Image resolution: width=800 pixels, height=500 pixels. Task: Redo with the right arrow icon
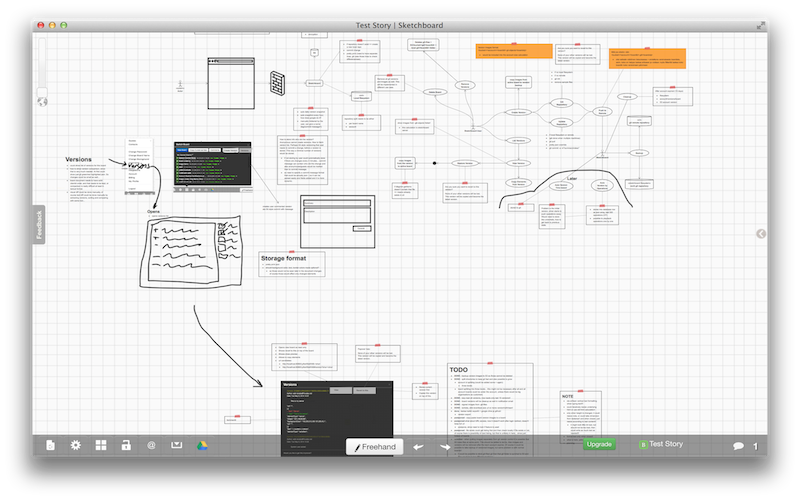point(445,447)
